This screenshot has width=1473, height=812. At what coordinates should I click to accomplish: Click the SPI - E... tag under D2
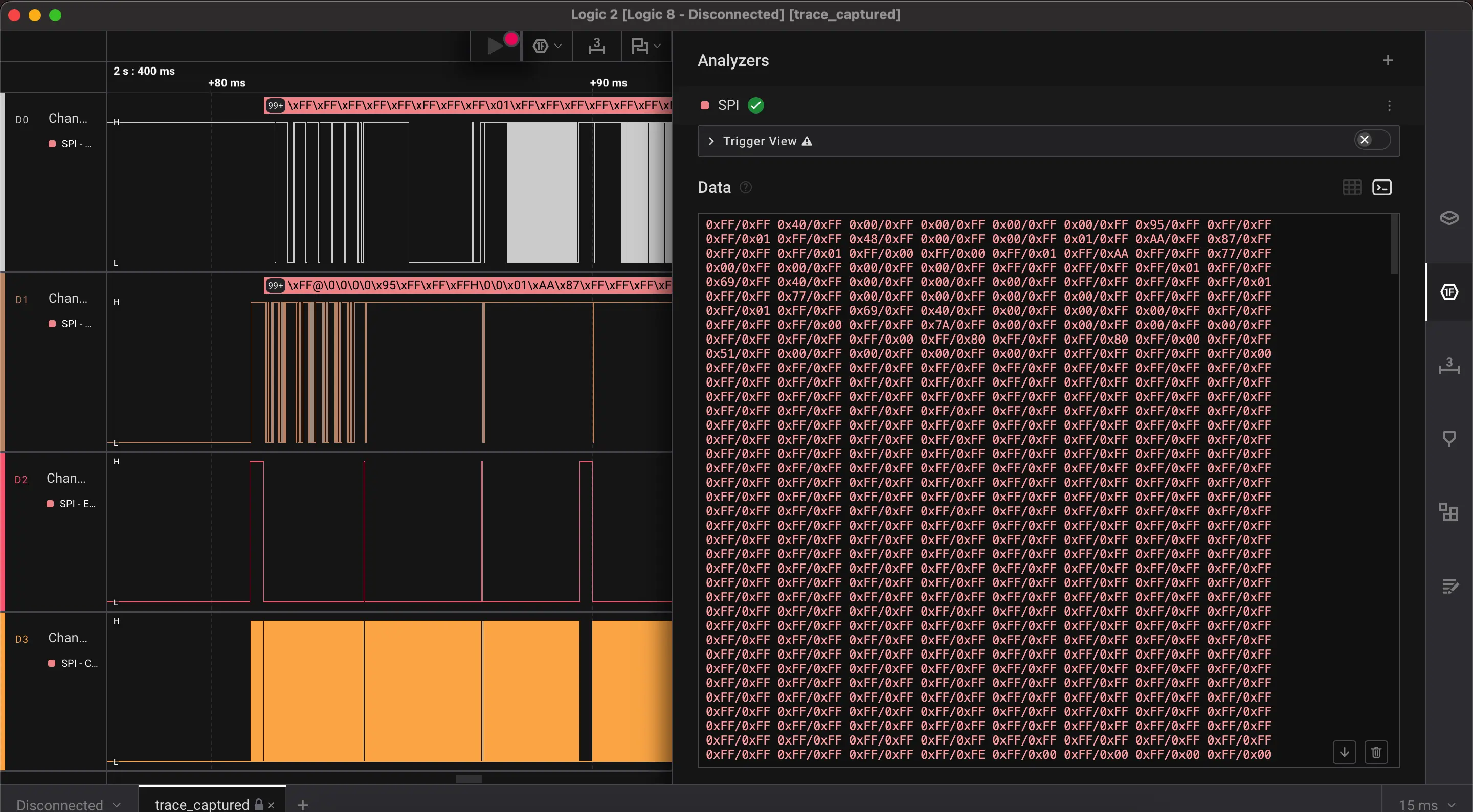point(72,503)
